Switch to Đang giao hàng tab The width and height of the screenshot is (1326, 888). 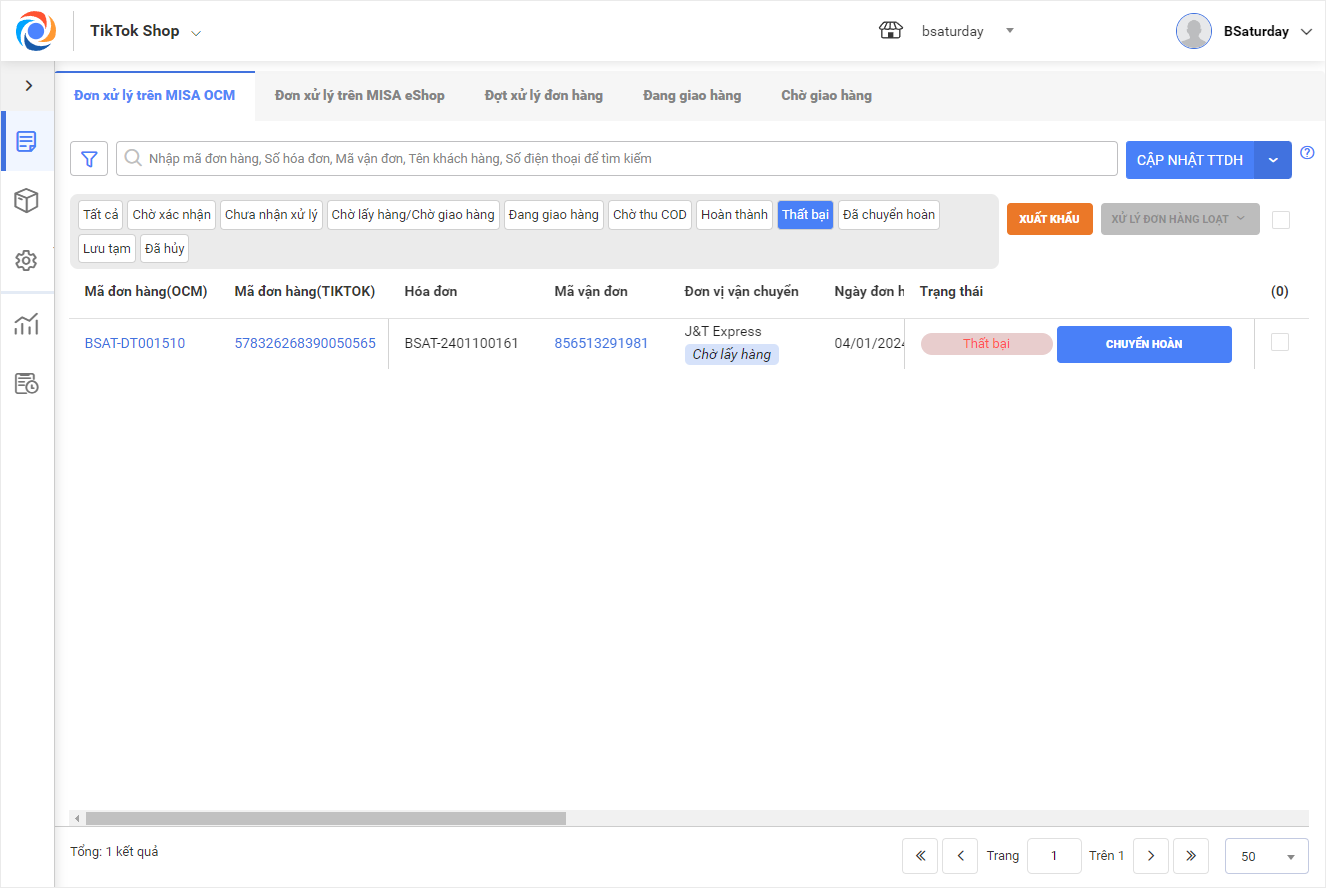(692, 96)
